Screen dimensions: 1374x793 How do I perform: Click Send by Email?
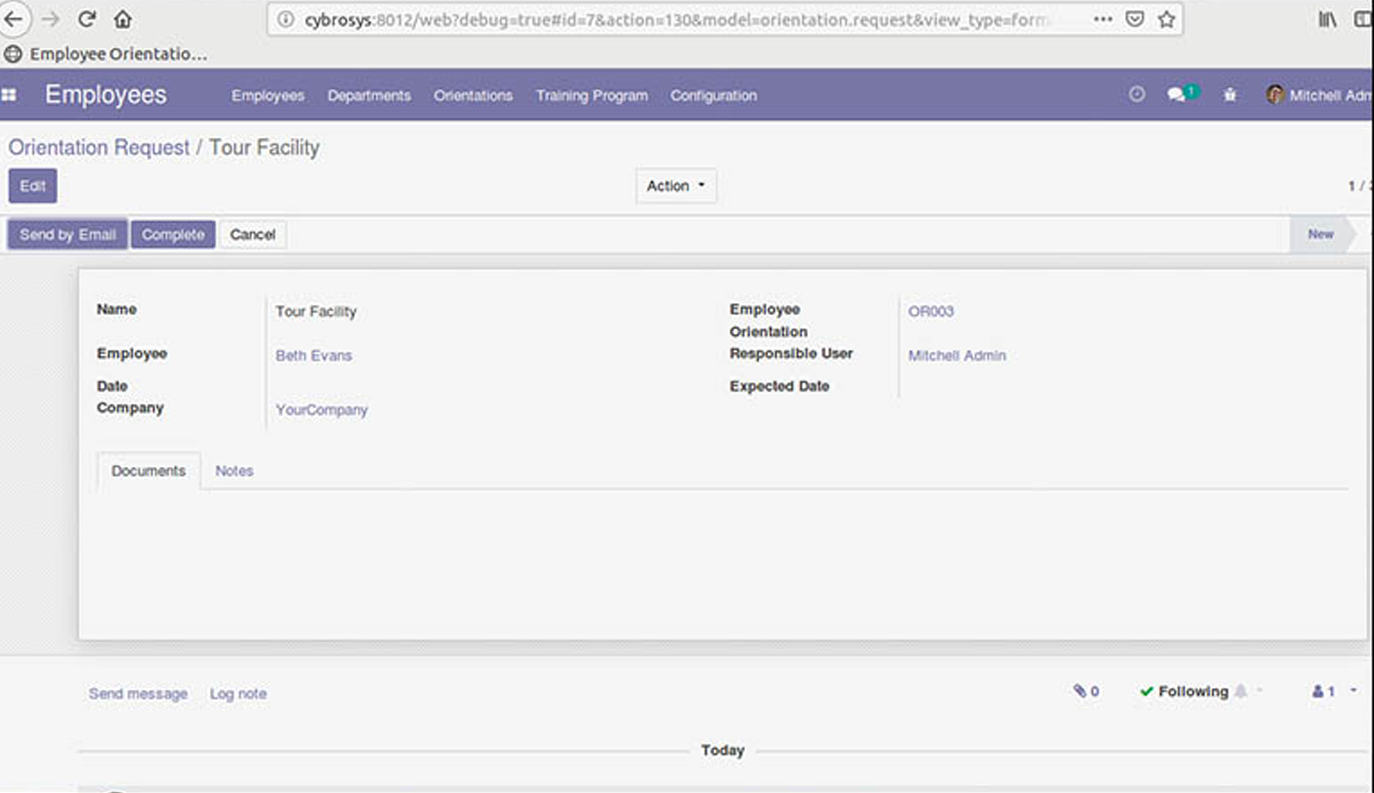pos(68,235)
